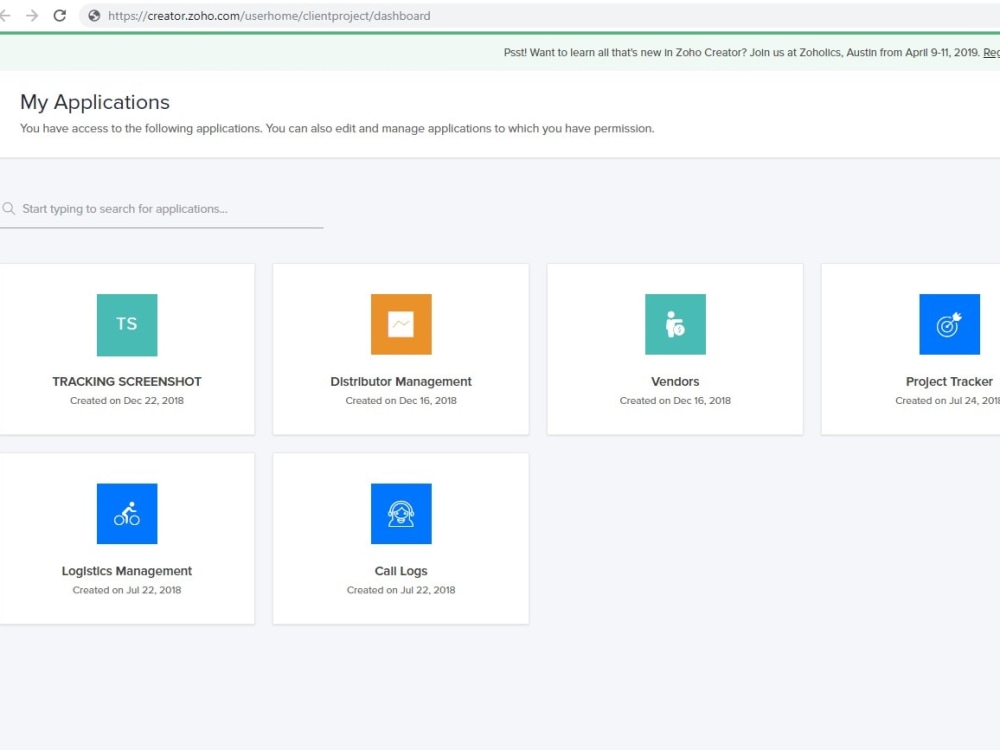Open the TRACKING SCREENSHOT name link
1000x750 pixels.
pyautogui.click(x=126, y=381)
